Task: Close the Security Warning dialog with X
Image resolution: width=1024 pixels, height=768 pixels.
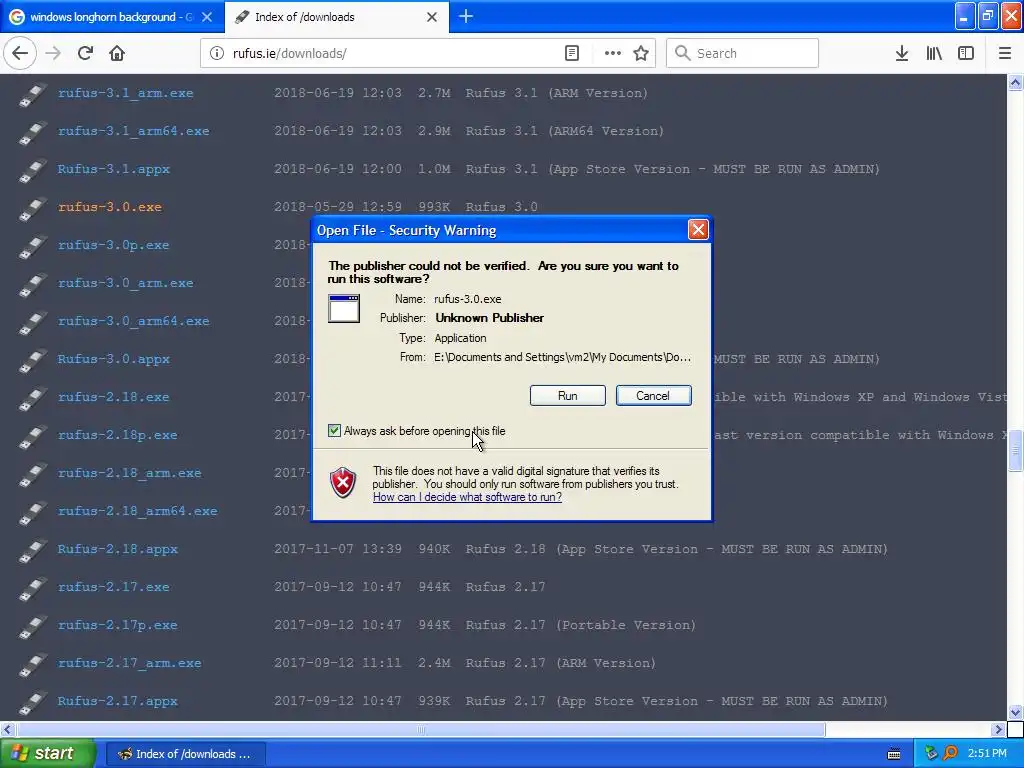Action: 698,230
